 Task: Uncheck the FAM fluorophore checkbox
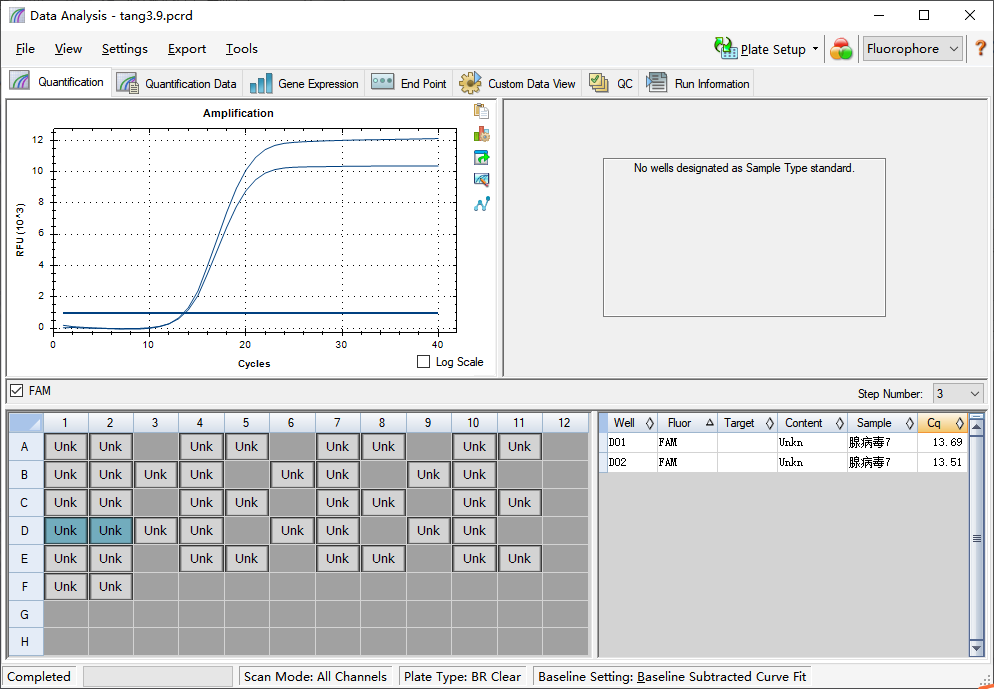point(17,390)
